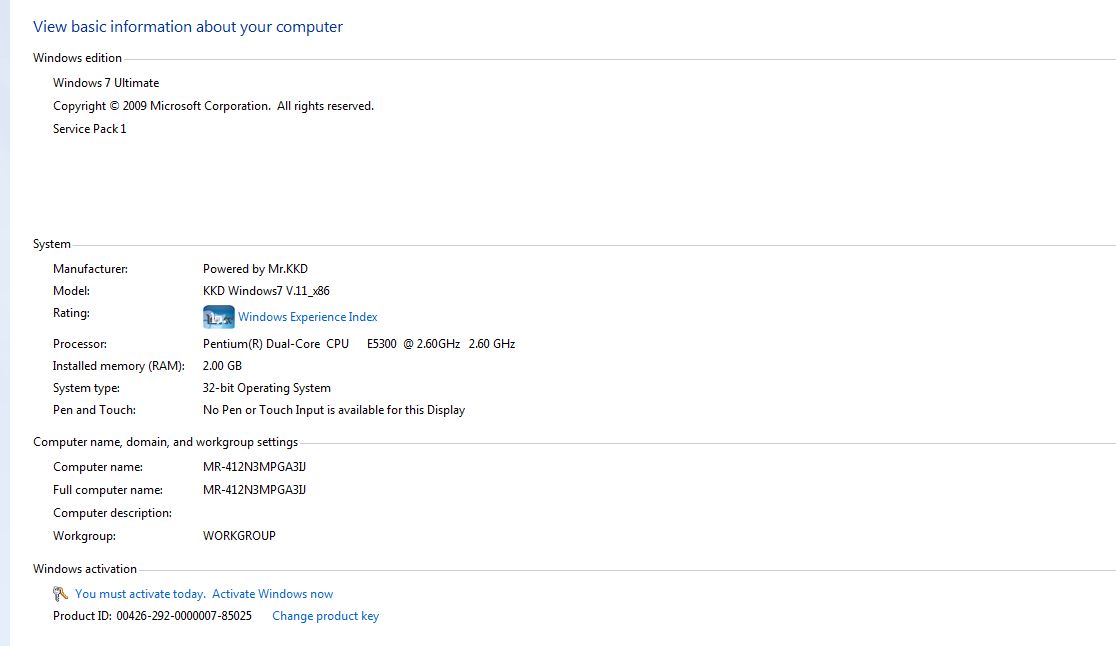The width and height of the screenshot is (1116, 646).
Task: Click the page heading about your computer
Action: [188, 27]
